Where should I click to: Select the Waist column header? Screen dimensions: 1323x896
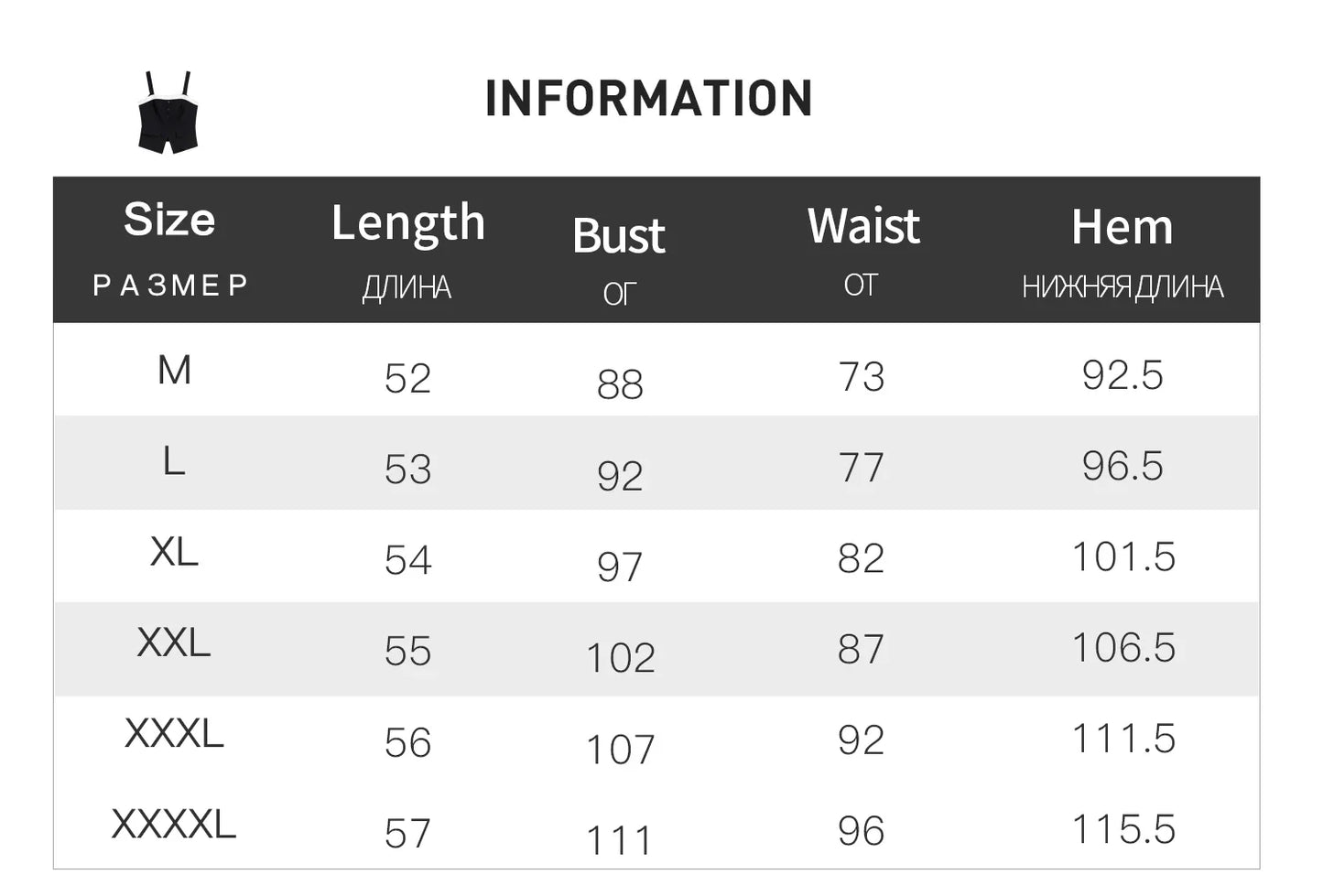863,226
